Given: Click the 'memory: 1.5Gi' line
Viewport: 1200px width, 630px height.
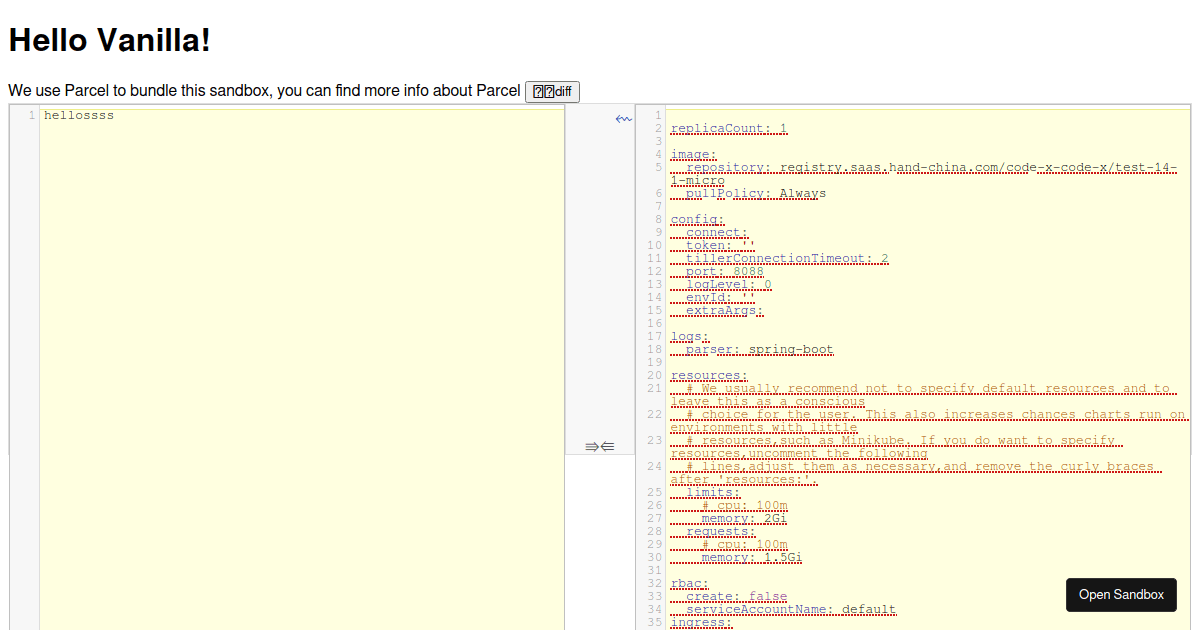Looking at the screenshot, I should pyautogui.click(x=752, y=557).
